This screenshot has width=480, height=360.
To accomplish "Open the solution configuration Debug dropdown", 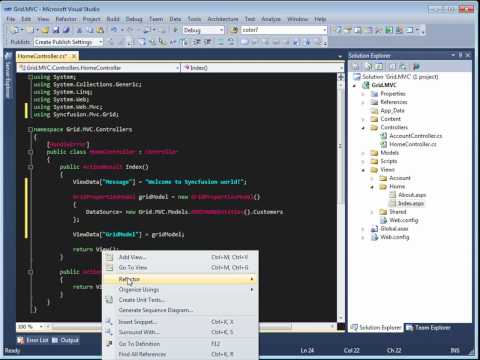I will click(221, 30).
